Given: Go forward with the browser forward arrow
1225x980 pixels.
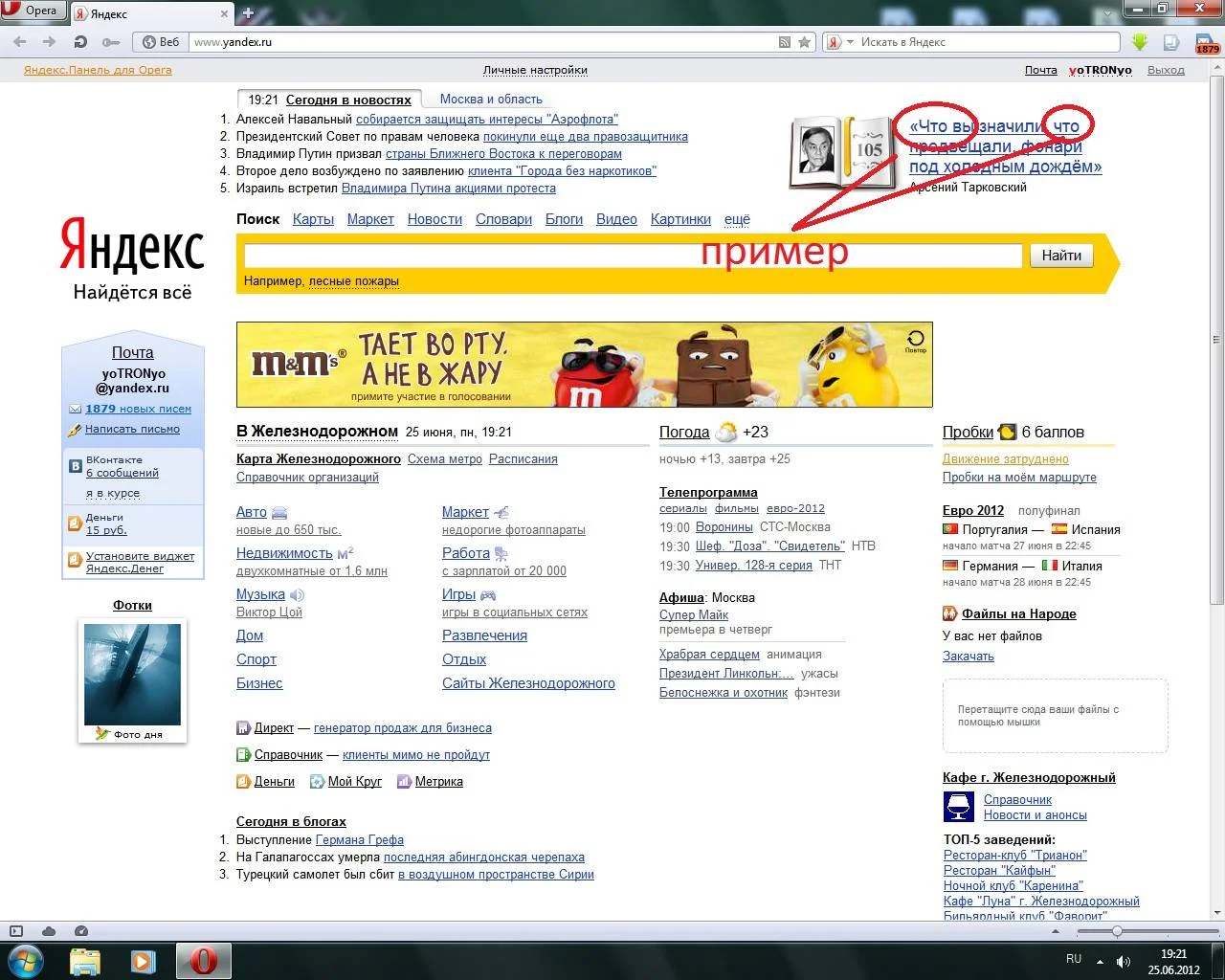Looking at the screenshot, I should click(50, 42).
